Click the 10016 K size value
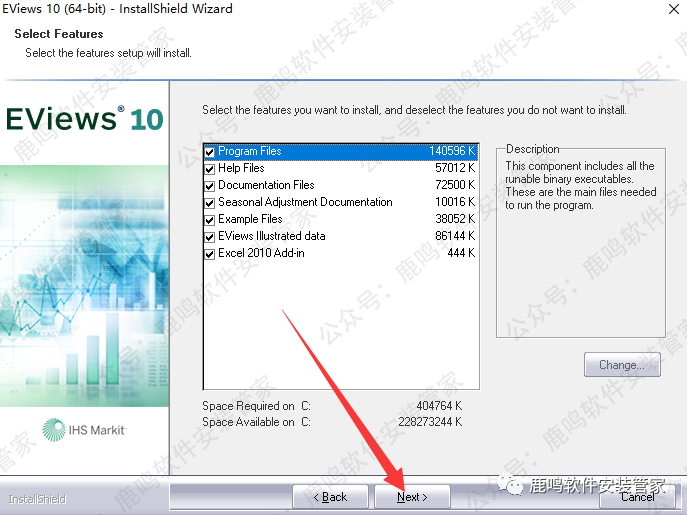The height and width of the screenshot is (515, 687). [x=455, y=202]
